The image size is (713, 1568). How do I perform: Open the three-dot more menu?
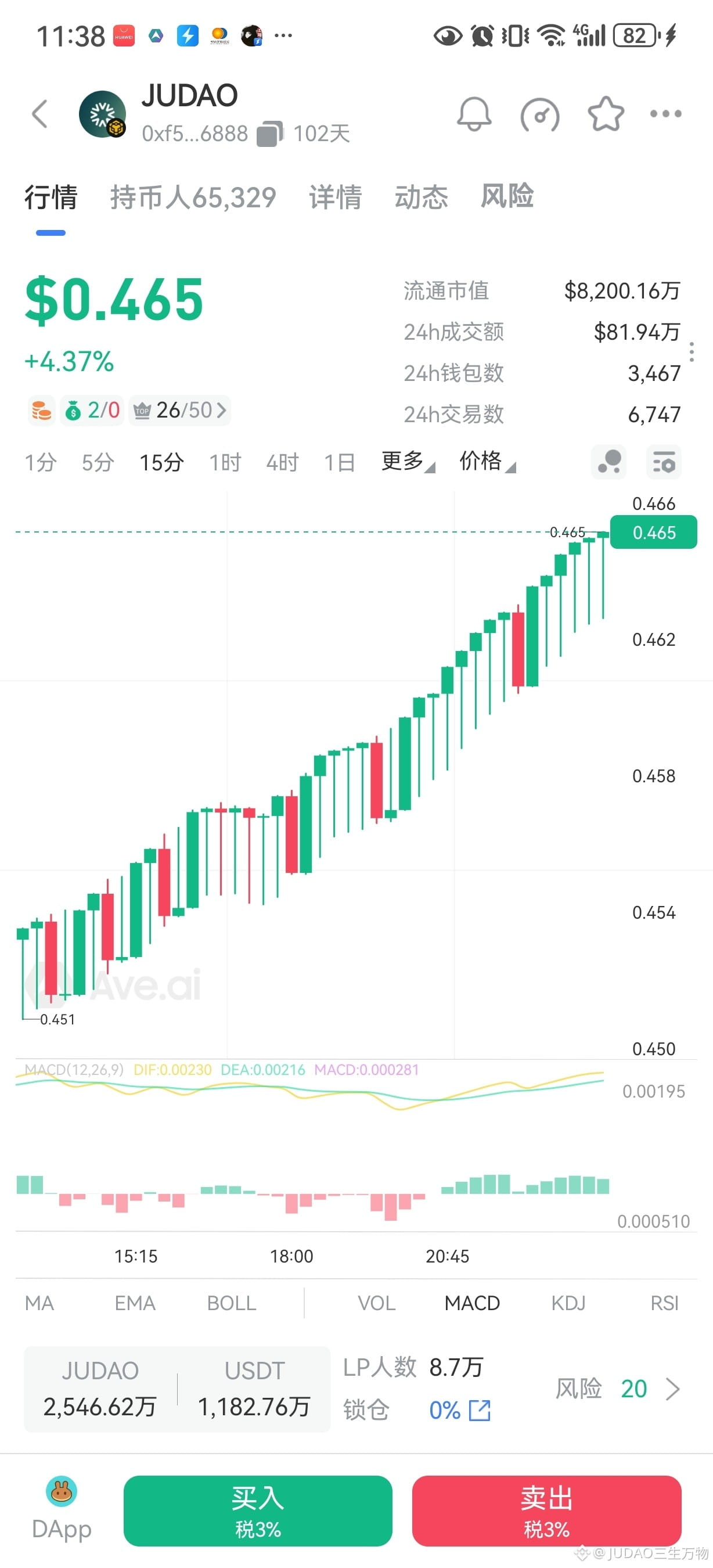665,114
